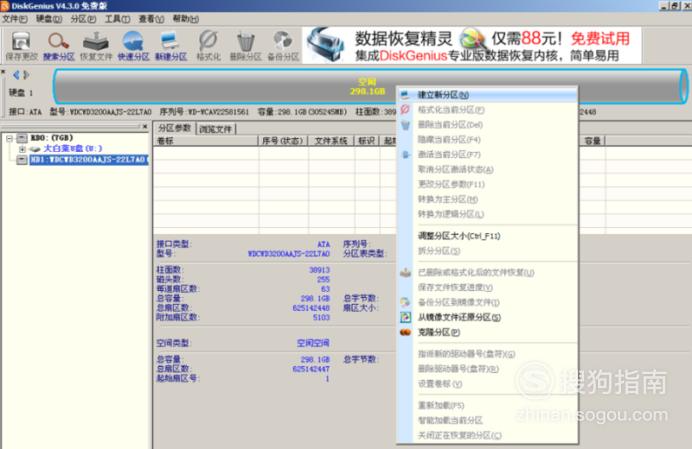The image size is (692, 449).
Task: Click the 卷标 column header
Action: click(x=205, y=141)
